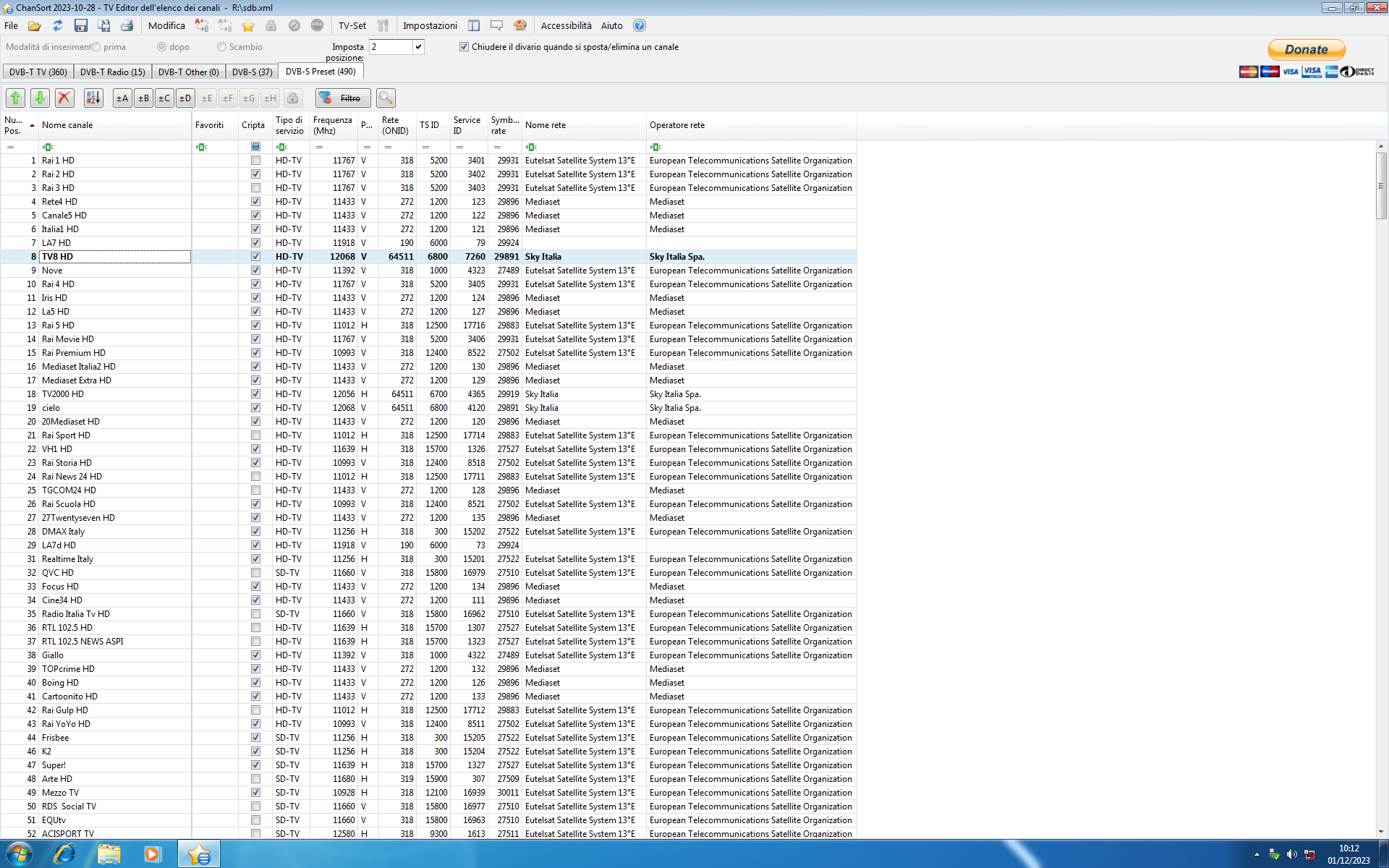Click the Donate button
Image resolution: width=1389 pixels, height=868 pixels.
pos(1307,49)
